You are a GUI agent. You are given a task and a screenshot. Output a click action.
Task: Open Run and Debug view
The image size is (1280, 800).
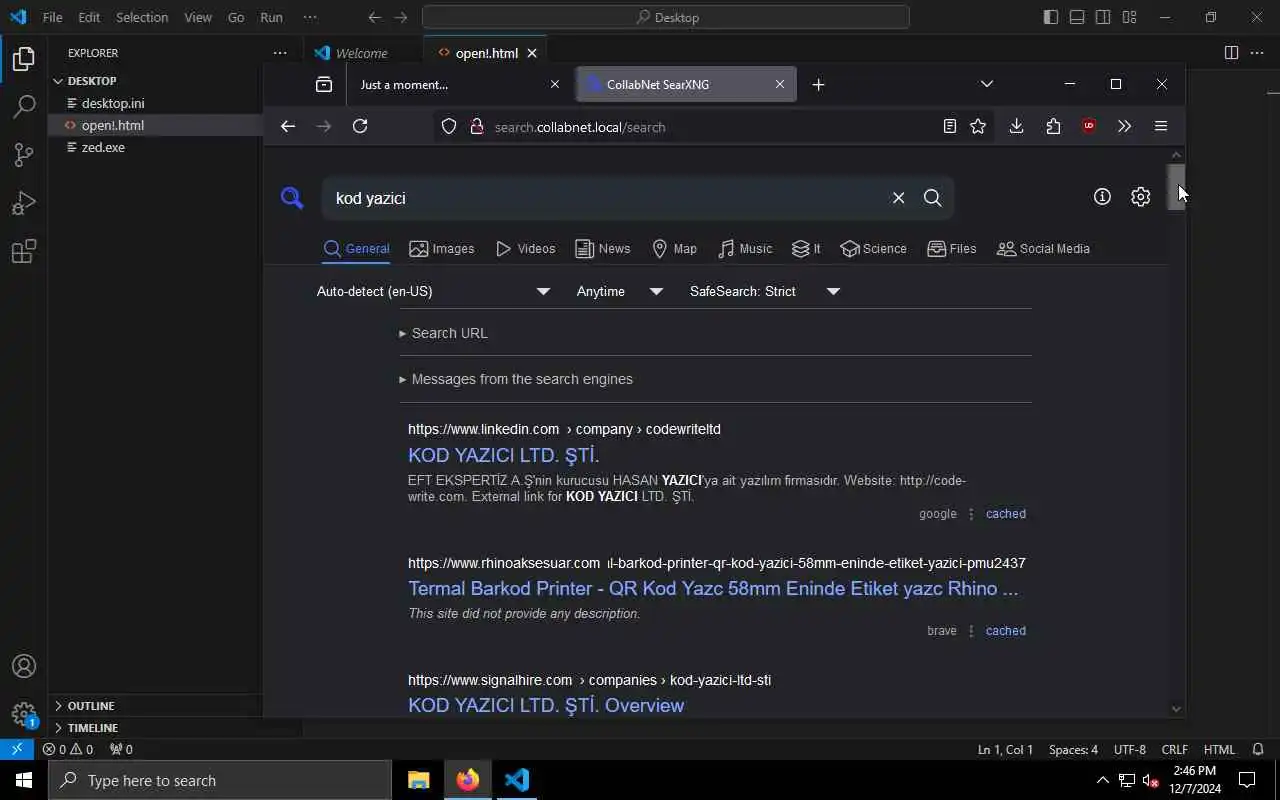[24, 203]
